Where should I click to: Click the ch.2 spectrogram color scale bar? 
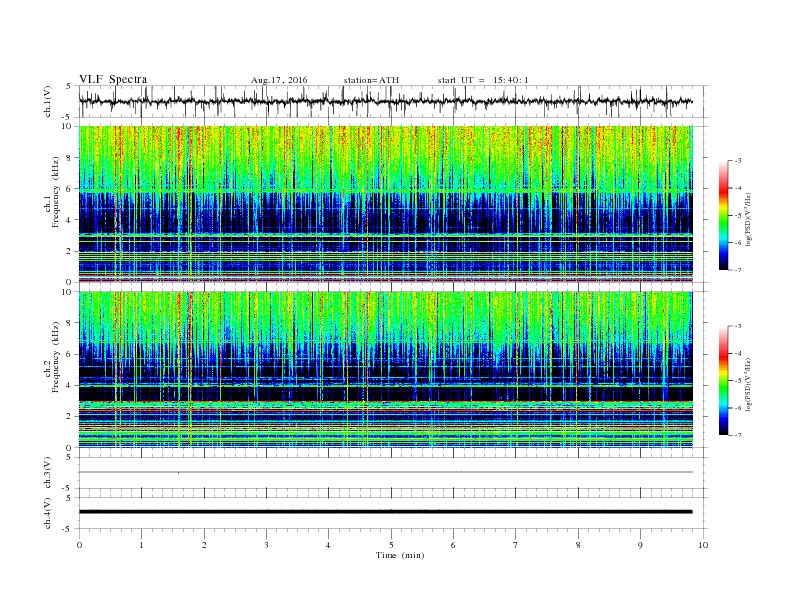723,381
